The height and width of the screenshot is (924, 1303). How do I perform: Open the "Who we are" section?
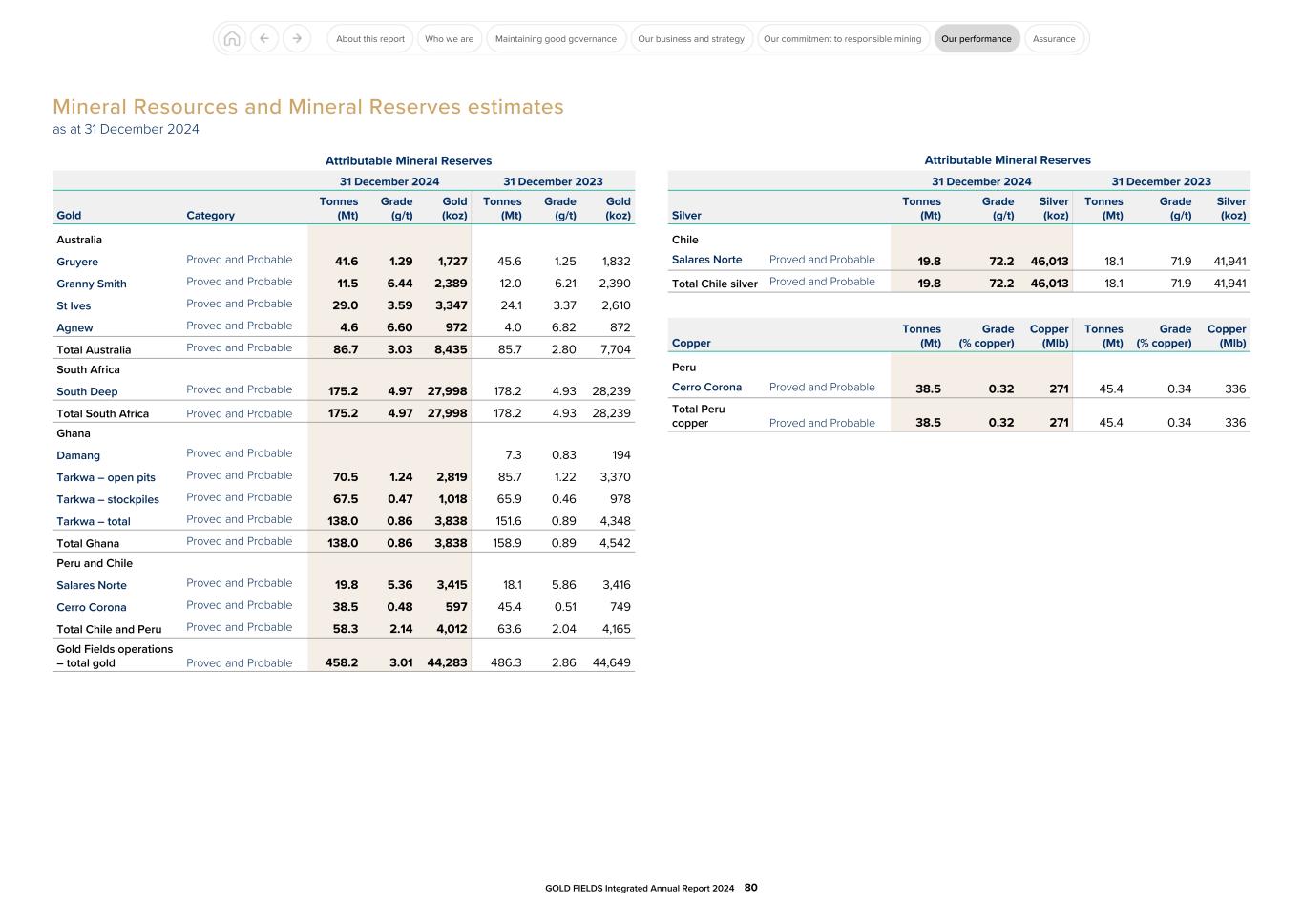(449, 38)
